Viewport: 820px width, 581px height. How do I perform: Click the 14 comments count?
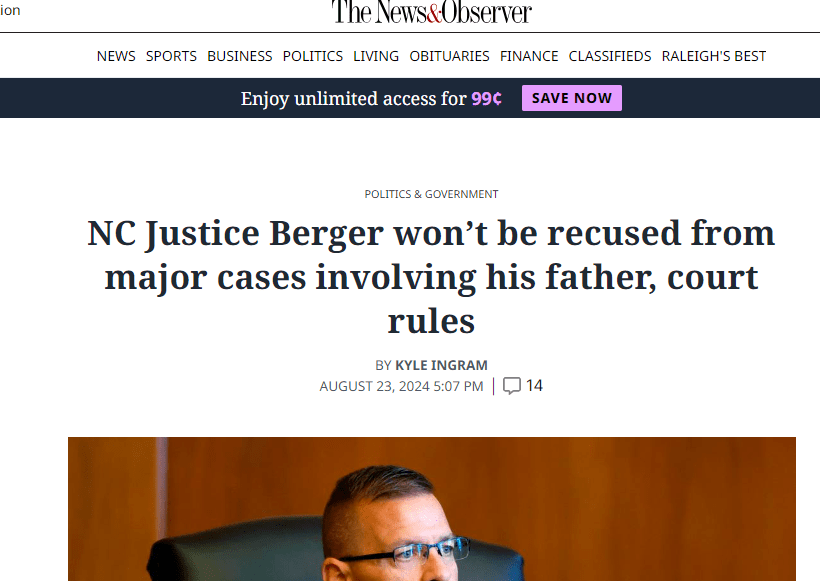click(534, 386)
